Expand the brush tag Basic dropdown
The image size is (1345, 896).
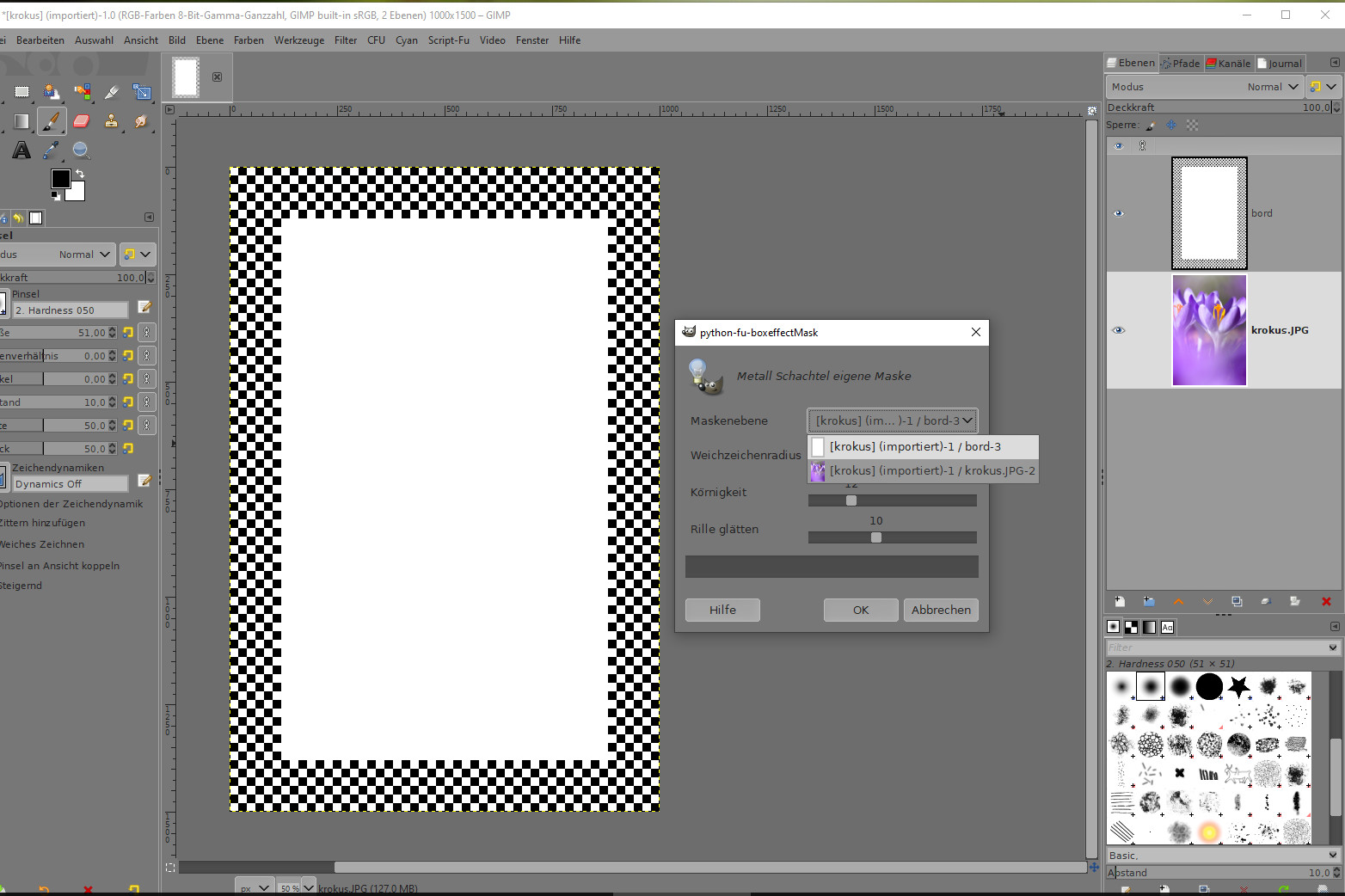1223,856
